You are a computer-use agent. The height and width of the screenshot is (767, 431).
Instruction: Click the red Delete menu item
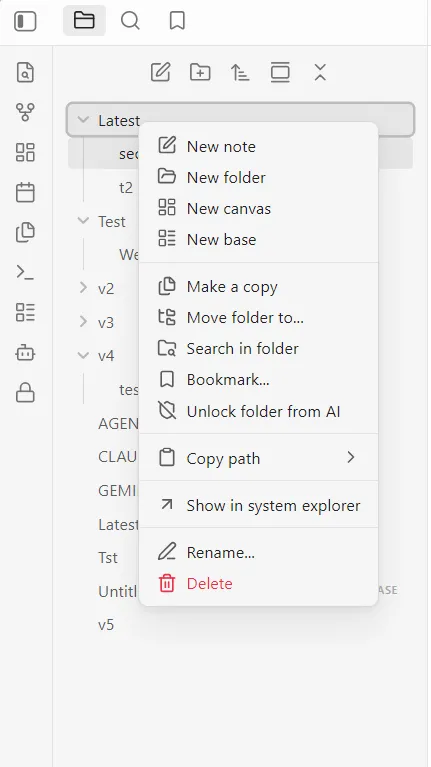point(258,583)
